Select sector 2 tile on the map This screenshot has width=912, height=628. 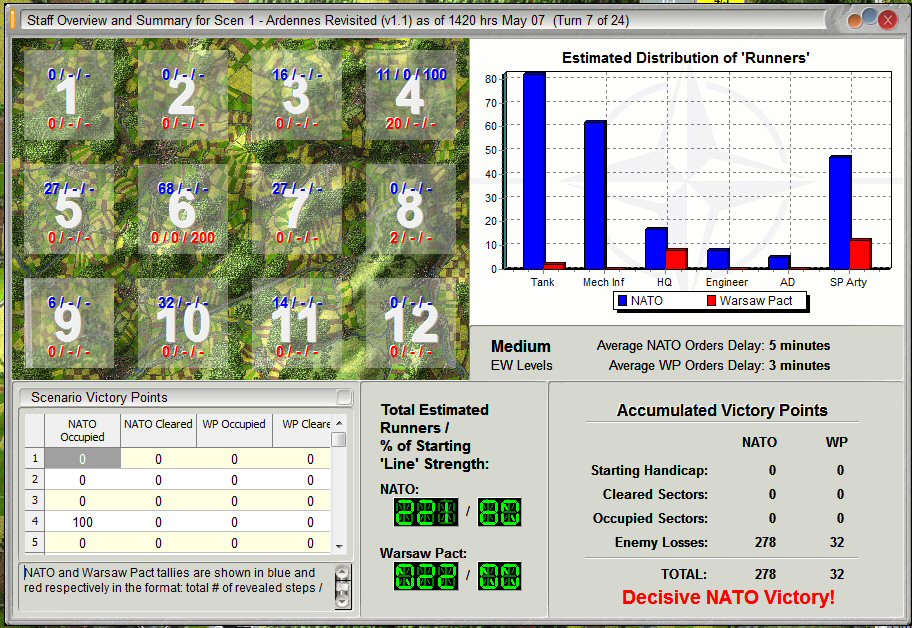pos(182,95)
